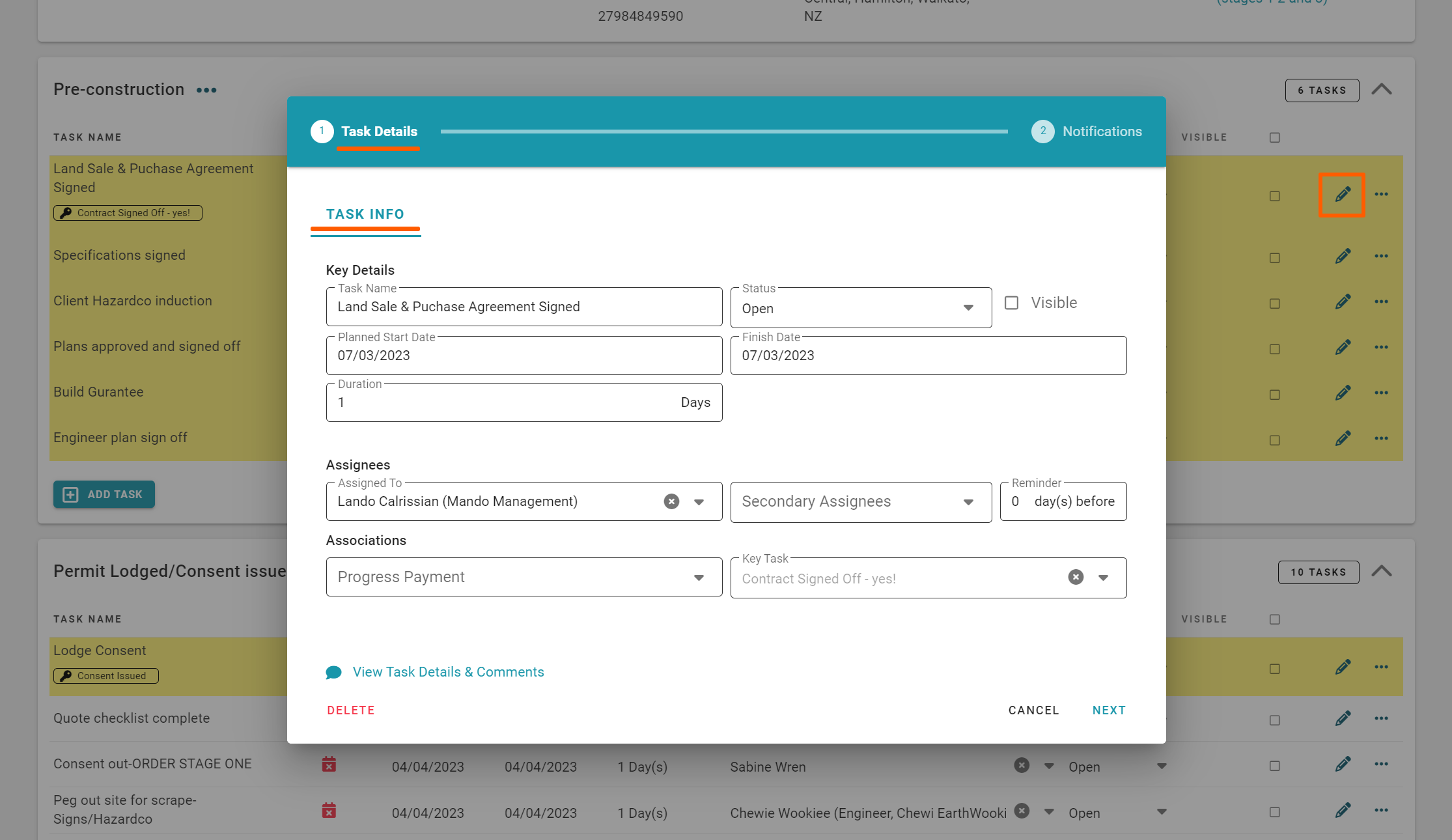Clear the Key Task selection icon
The width and height of the screenshot is (1452, 840).
coord(1076,578)
